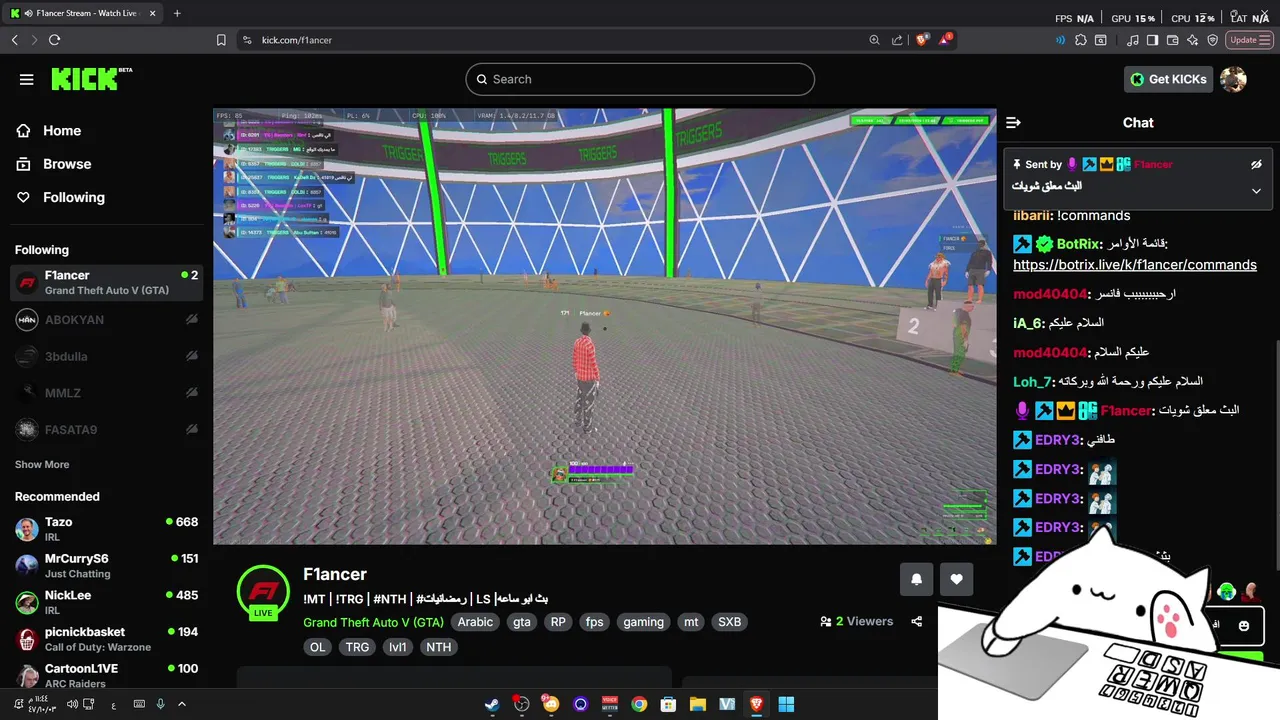Toggle follow heart button

(956, 579)
